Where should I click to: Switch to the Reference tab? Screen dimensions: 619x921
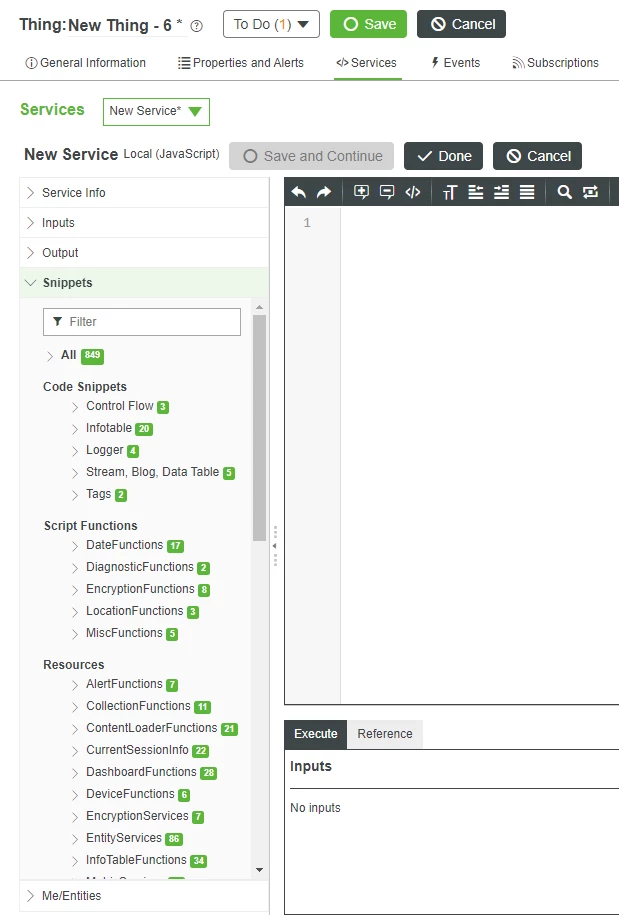(x=385, y=734)
